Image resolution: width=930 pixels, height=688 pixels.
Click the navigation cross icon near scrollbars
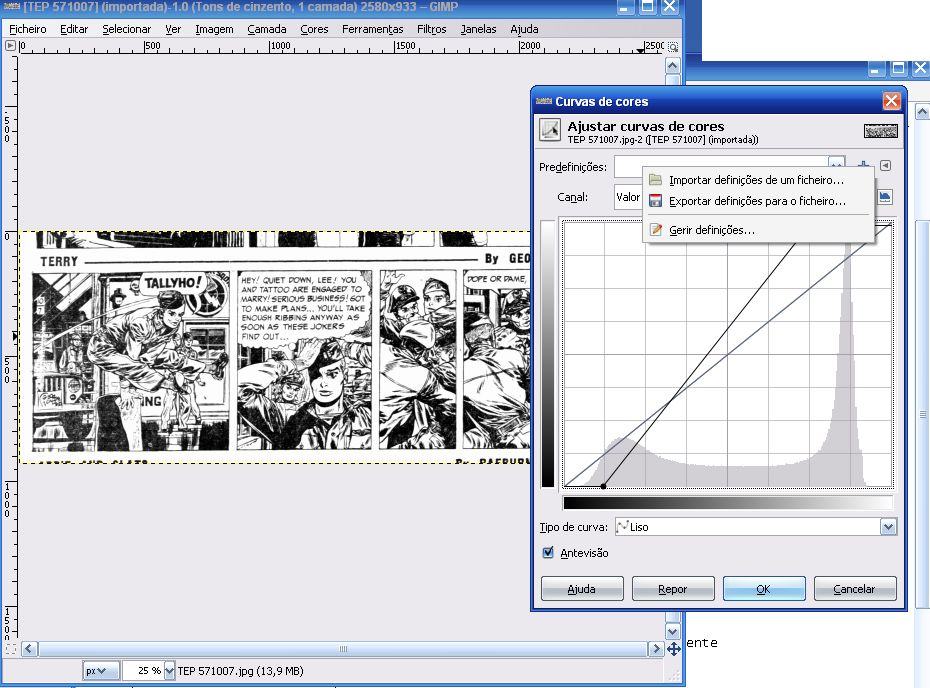[674, 649]
